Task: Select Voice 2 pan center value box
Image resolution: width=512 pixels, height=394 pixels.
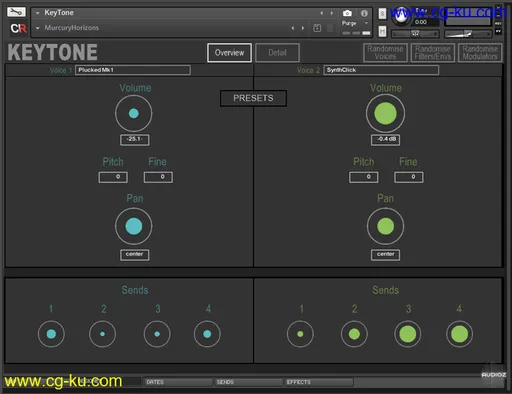Action: (386, 255)
